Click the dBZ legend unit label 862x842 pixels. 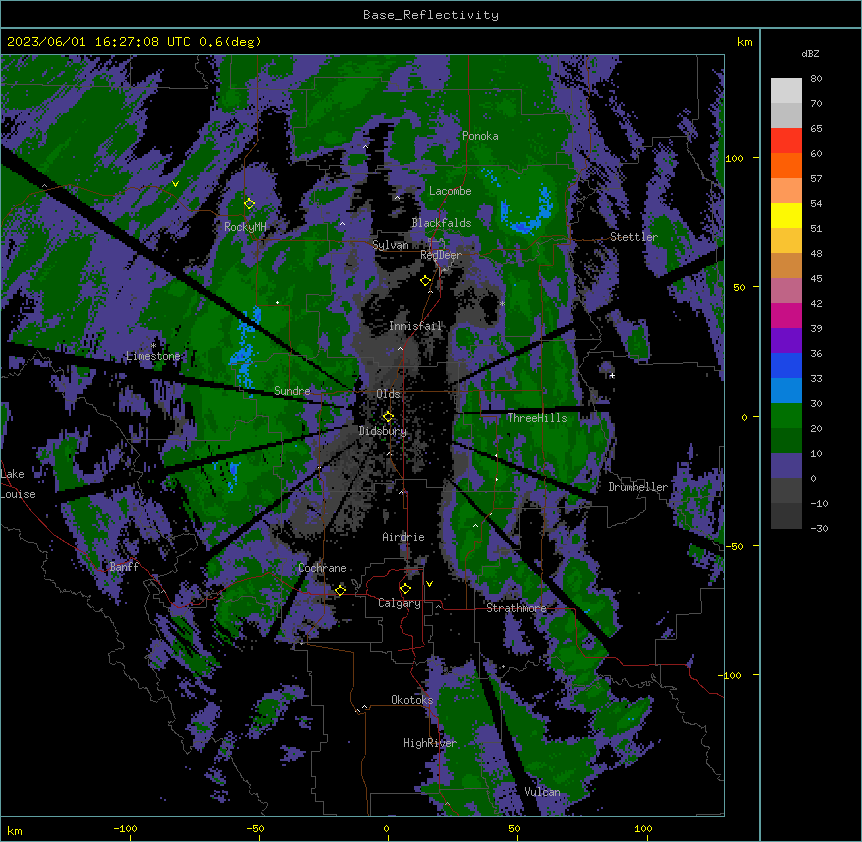[810, 53]
